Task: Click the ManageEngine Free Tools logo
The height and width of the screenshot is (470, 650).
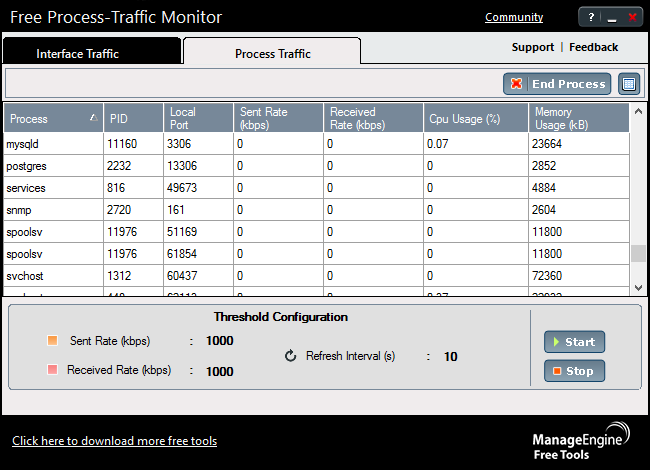Action: coord(581,441)
